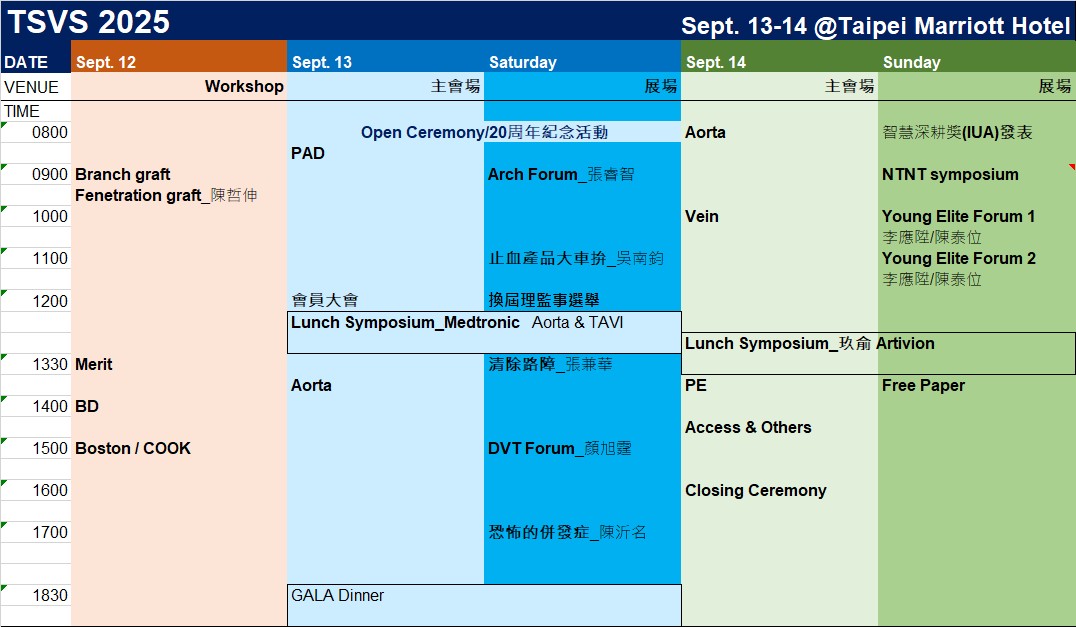Select the Free Paper cell
This screenshot has width=1076, height=627.
[976, 385]
